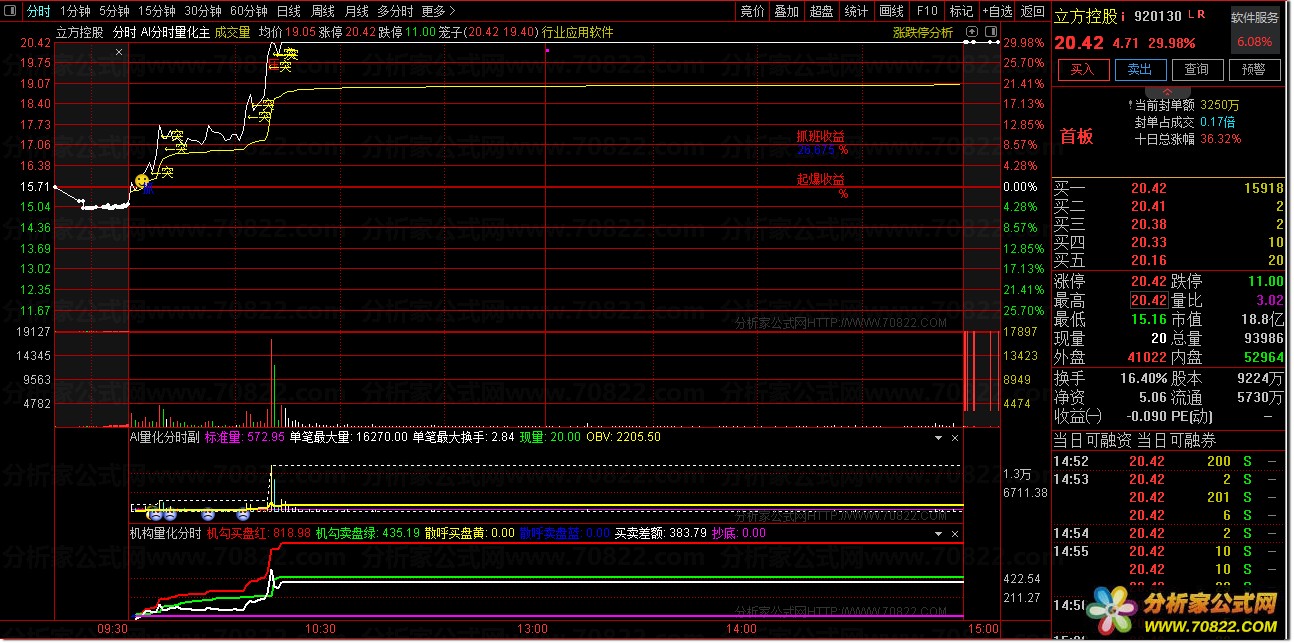Click the blue 卖出 sell button
The width and height of the screenshot is (1294, 643).
point(1140,69)
